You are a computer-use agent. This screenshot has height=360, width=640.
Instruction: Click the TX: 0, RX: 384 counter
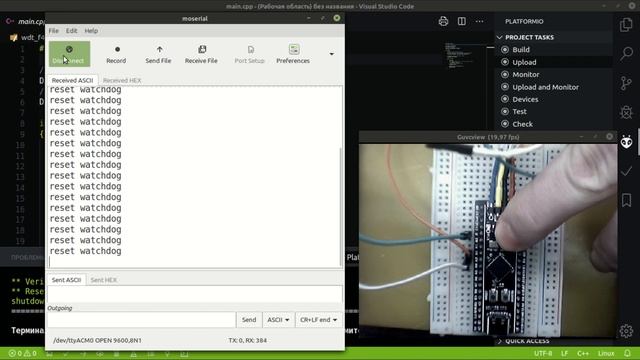[x=247, y=340]
